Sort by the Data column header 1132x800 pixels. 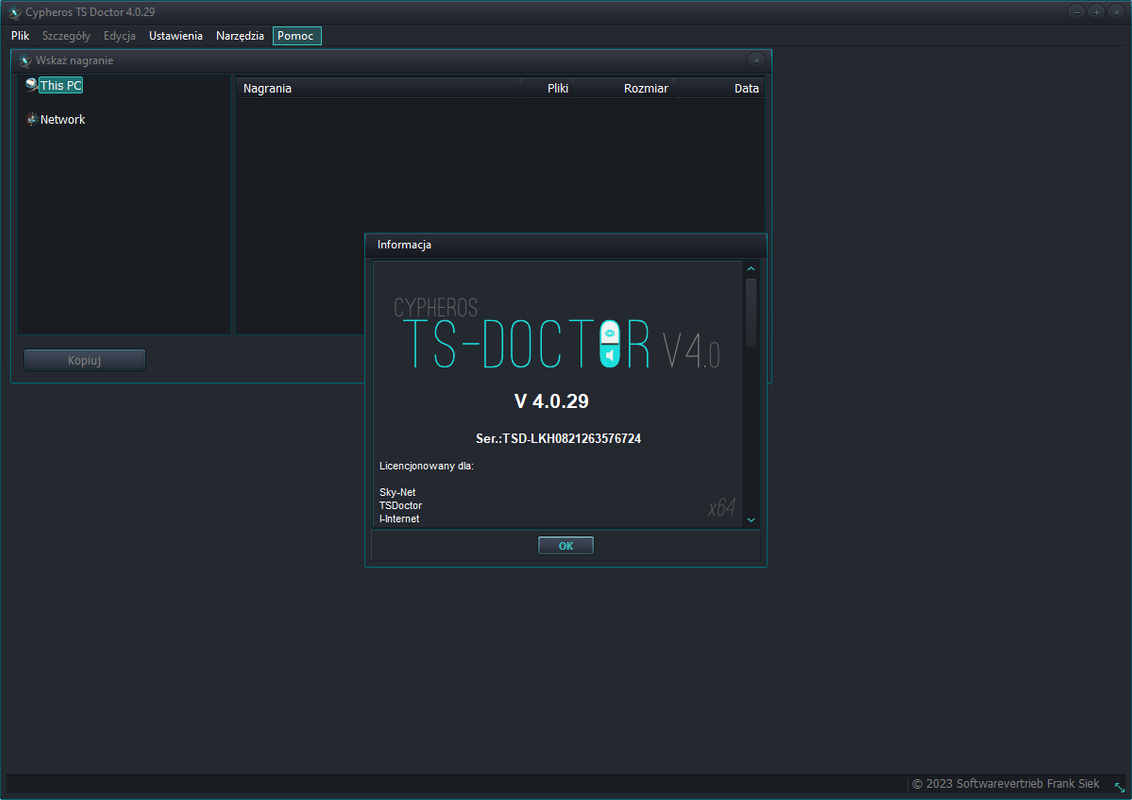coord(718,88)
